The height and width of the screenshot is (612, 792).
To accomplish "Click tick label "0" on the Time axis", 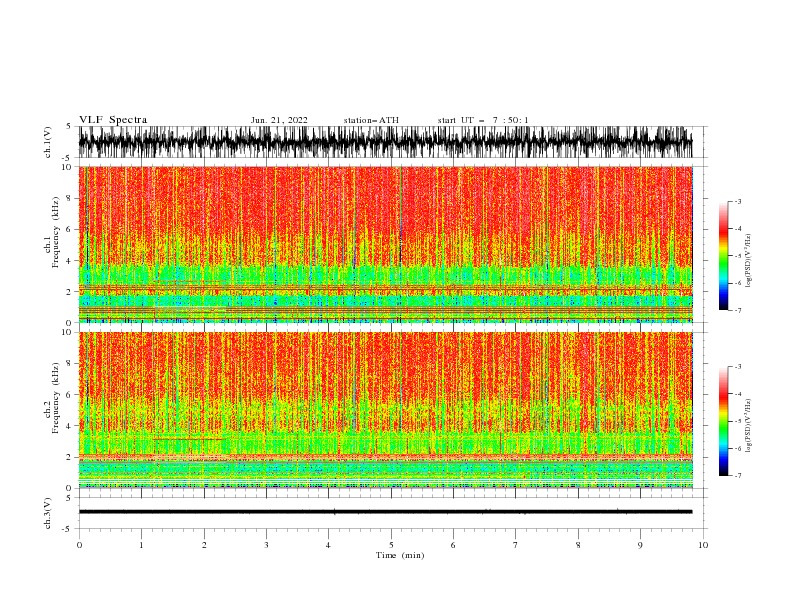I will 79,545.
